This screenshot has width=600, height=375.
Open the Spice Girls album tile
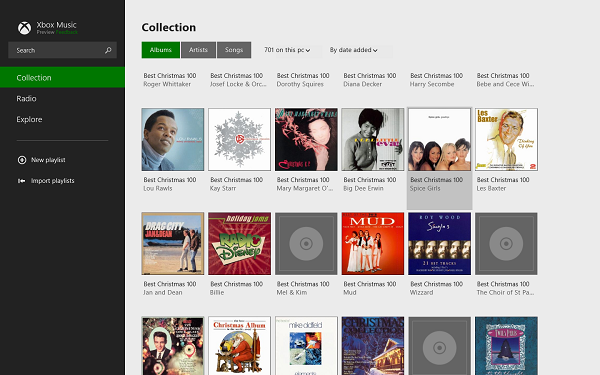coord(439,158)
